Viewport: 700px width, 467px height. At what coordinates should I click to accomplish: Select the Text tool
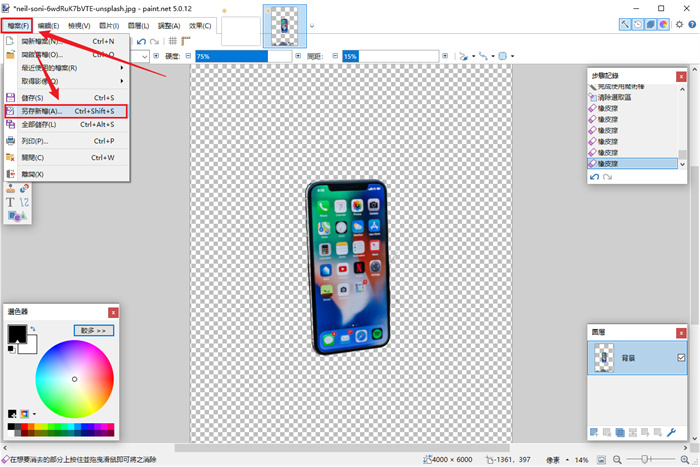pos(11,202)
